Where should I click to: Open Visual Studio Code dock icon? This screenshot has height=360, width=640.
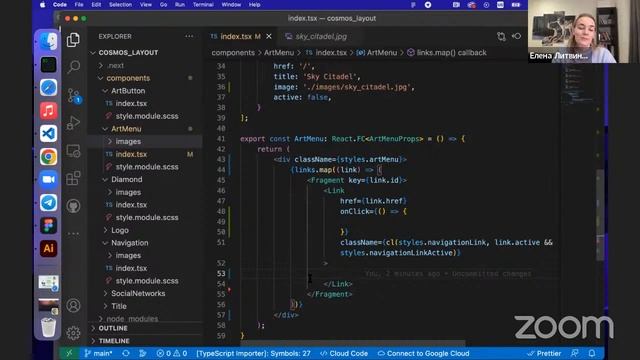[x=48, y=133]
